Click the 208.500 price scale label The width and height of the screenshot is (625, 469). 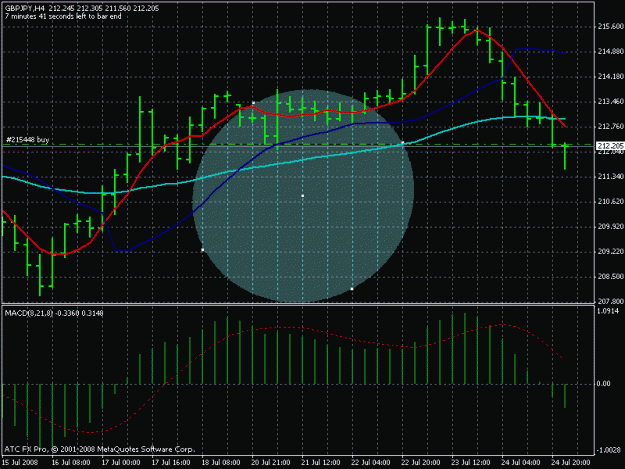(610, 277)
